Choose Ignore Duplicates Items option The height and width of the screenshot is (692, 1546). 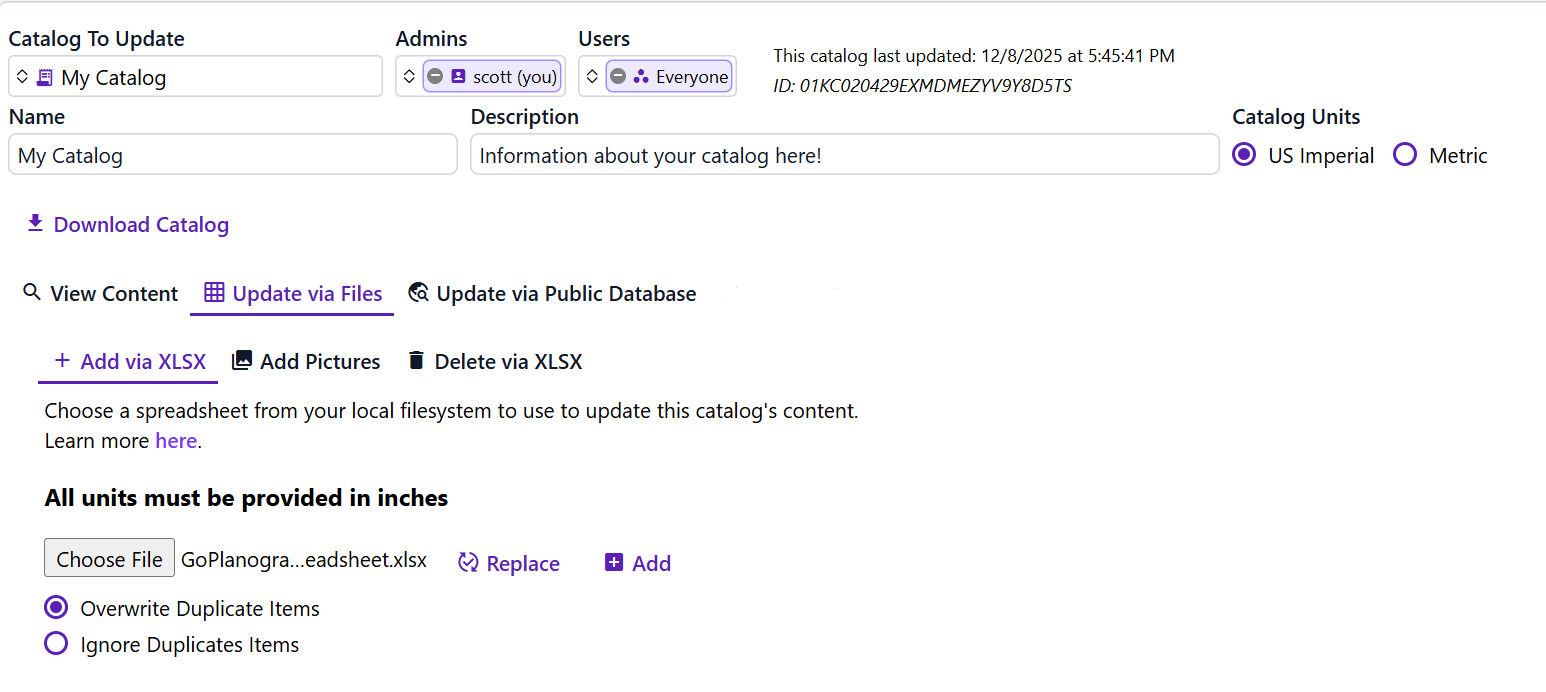tap(56, 644)
